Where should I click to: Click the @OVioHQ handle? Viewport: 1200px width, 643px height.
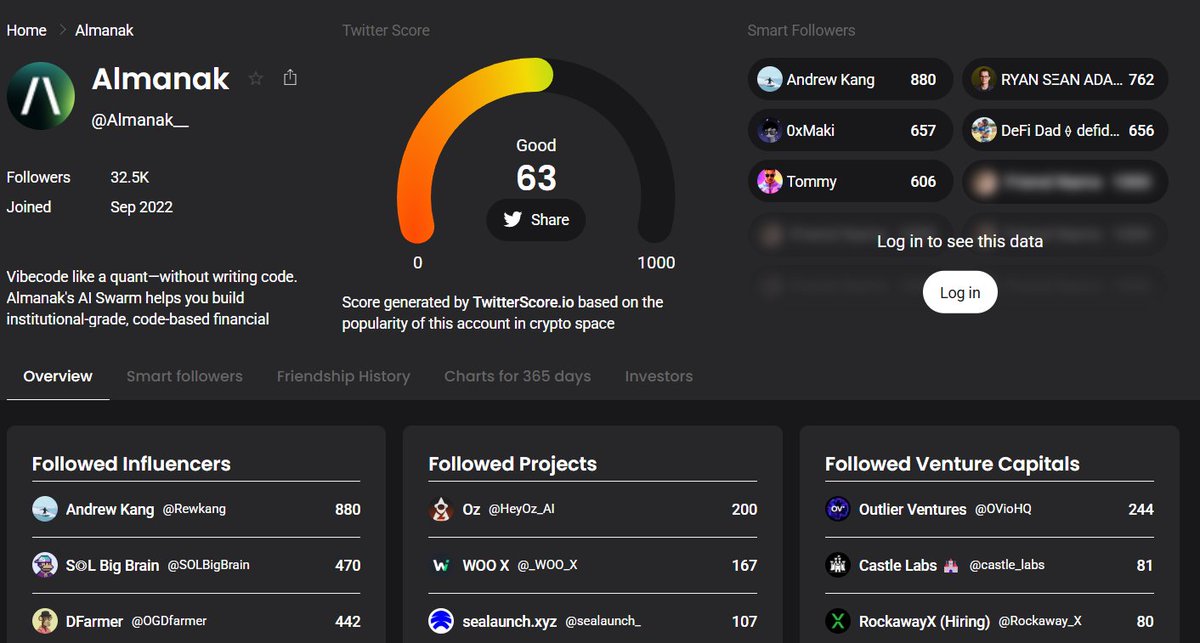point(1003,509)
